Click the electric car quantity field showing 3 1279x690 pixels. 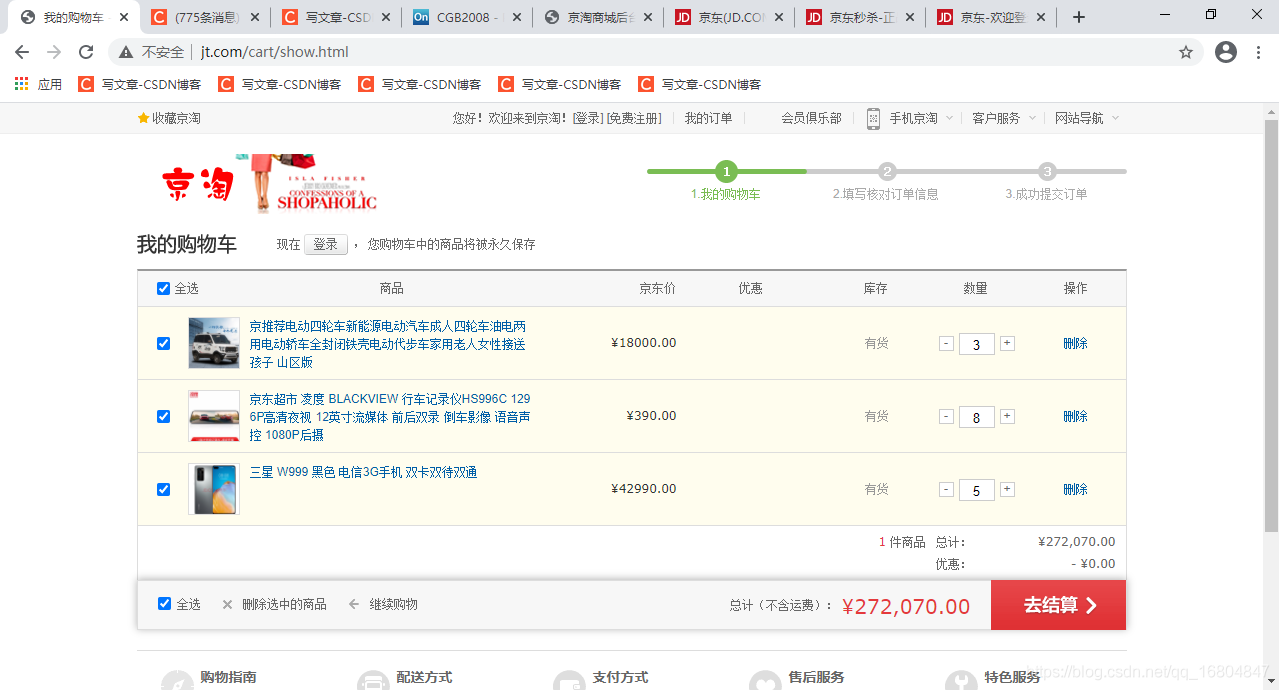[x=977, y=344]
